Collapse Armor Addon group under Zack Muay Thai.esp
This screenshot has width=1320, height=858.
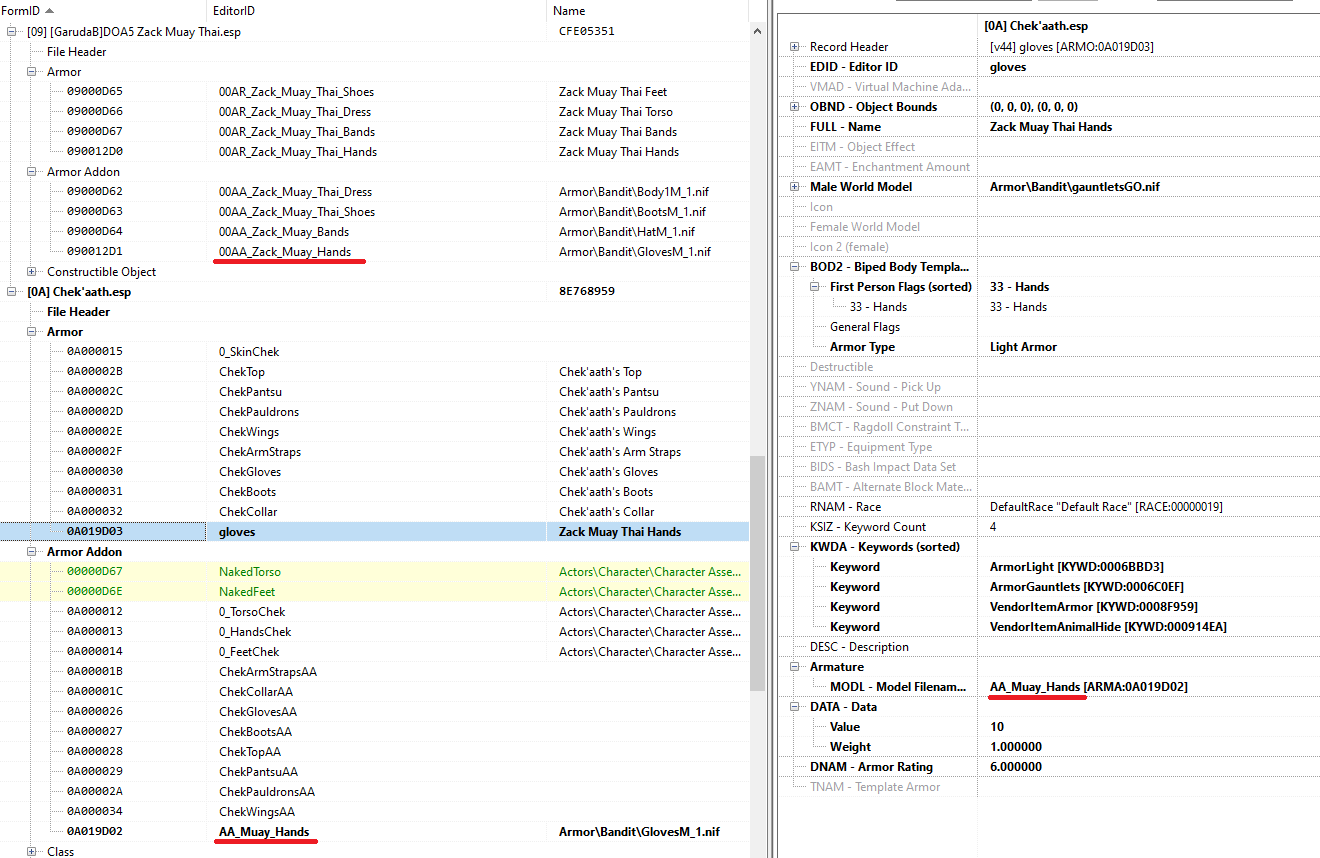point(32,172)
